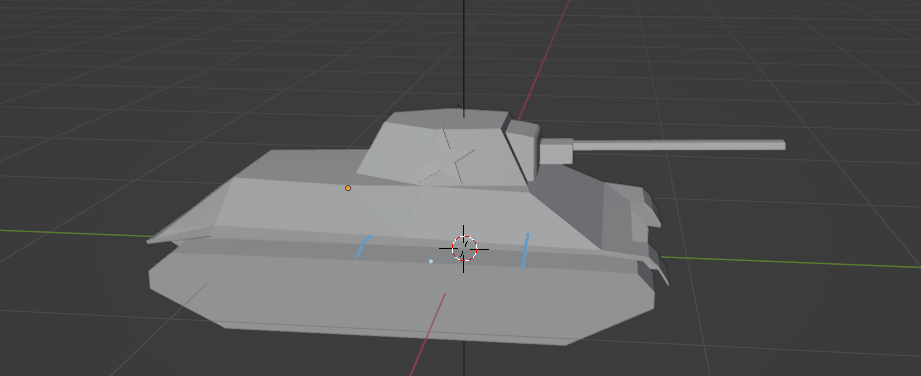The height and width of the screenshot is (376, 921).
Task: Select the tank's gun barrel
Action: 678,146
